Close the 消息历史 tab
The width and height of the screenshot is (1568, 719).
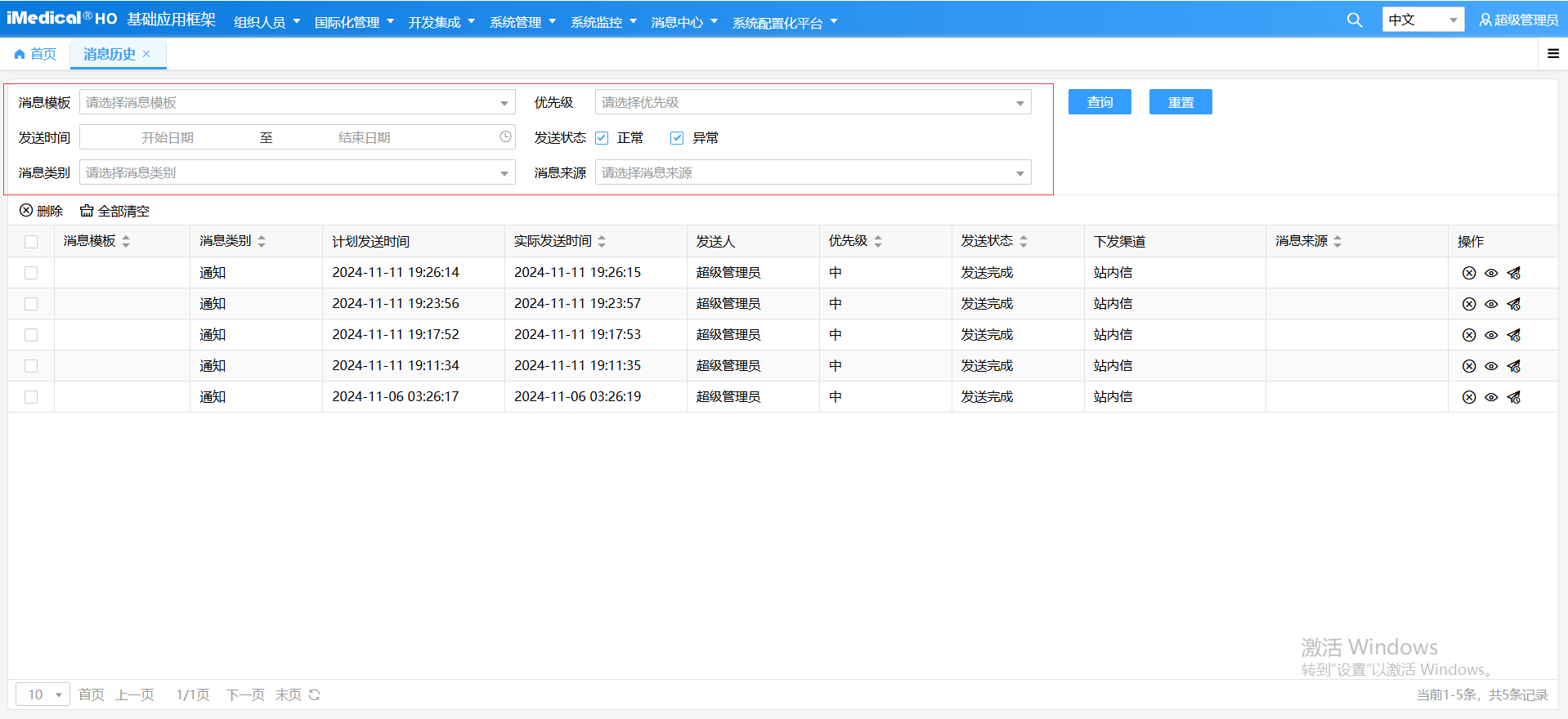tap(147, 54)
